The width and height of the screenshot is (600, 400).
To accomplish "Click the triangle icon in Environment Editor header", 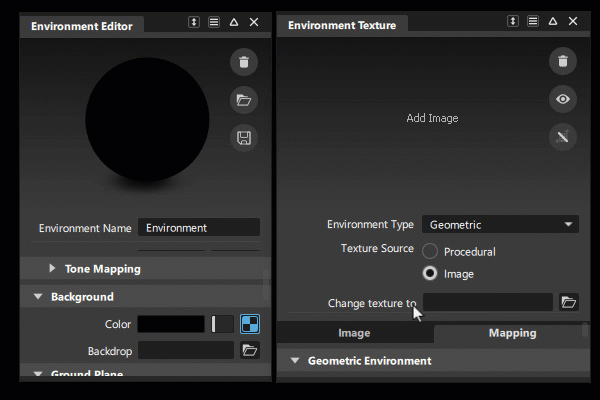I will tap(234, 22).
